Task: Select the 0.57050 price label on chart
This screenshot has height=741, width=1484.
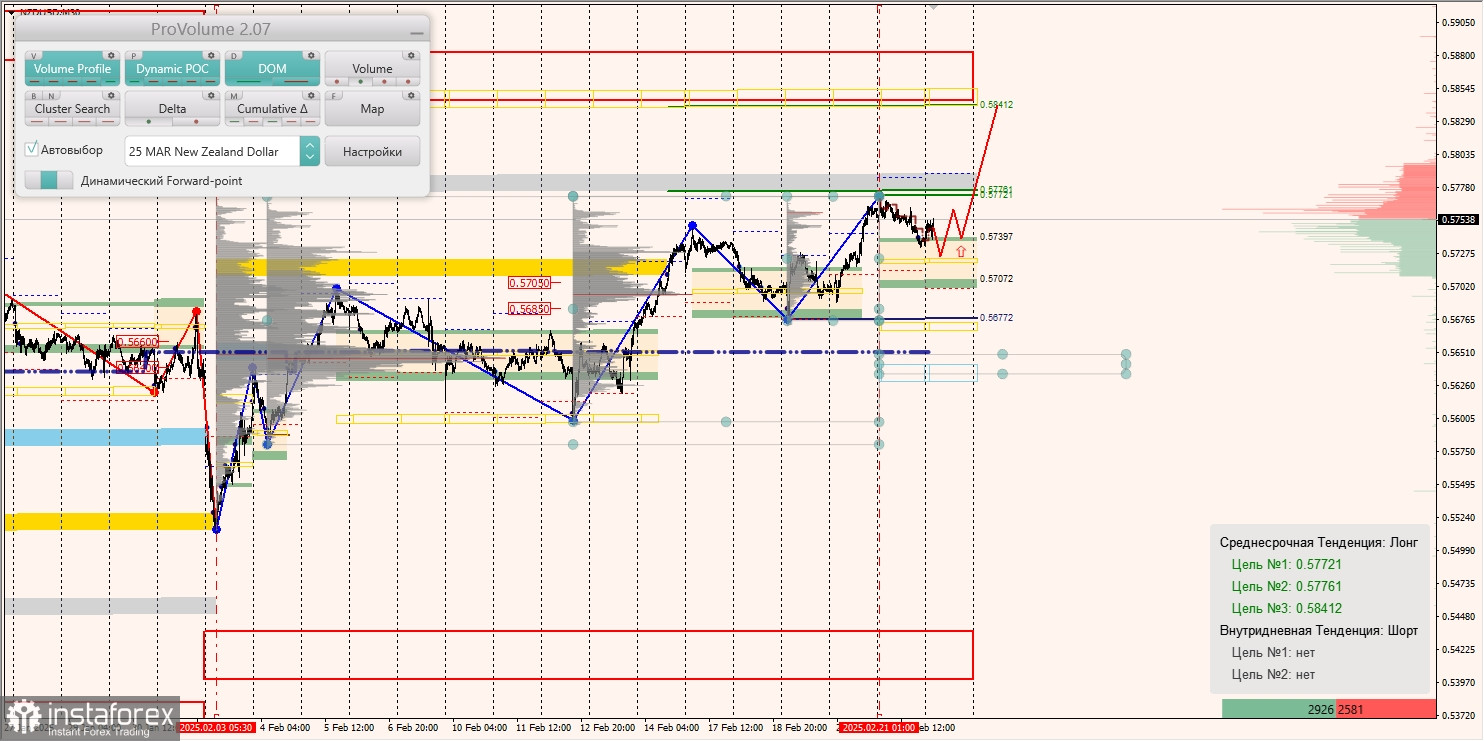Action: pos(529,283)
